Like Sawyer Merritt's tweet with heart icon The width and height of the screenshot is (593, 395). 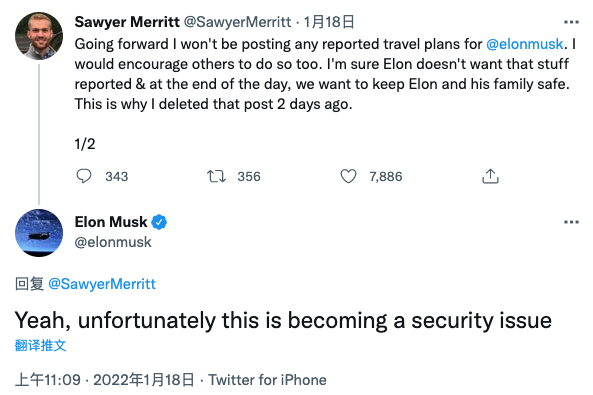point(348,176)
